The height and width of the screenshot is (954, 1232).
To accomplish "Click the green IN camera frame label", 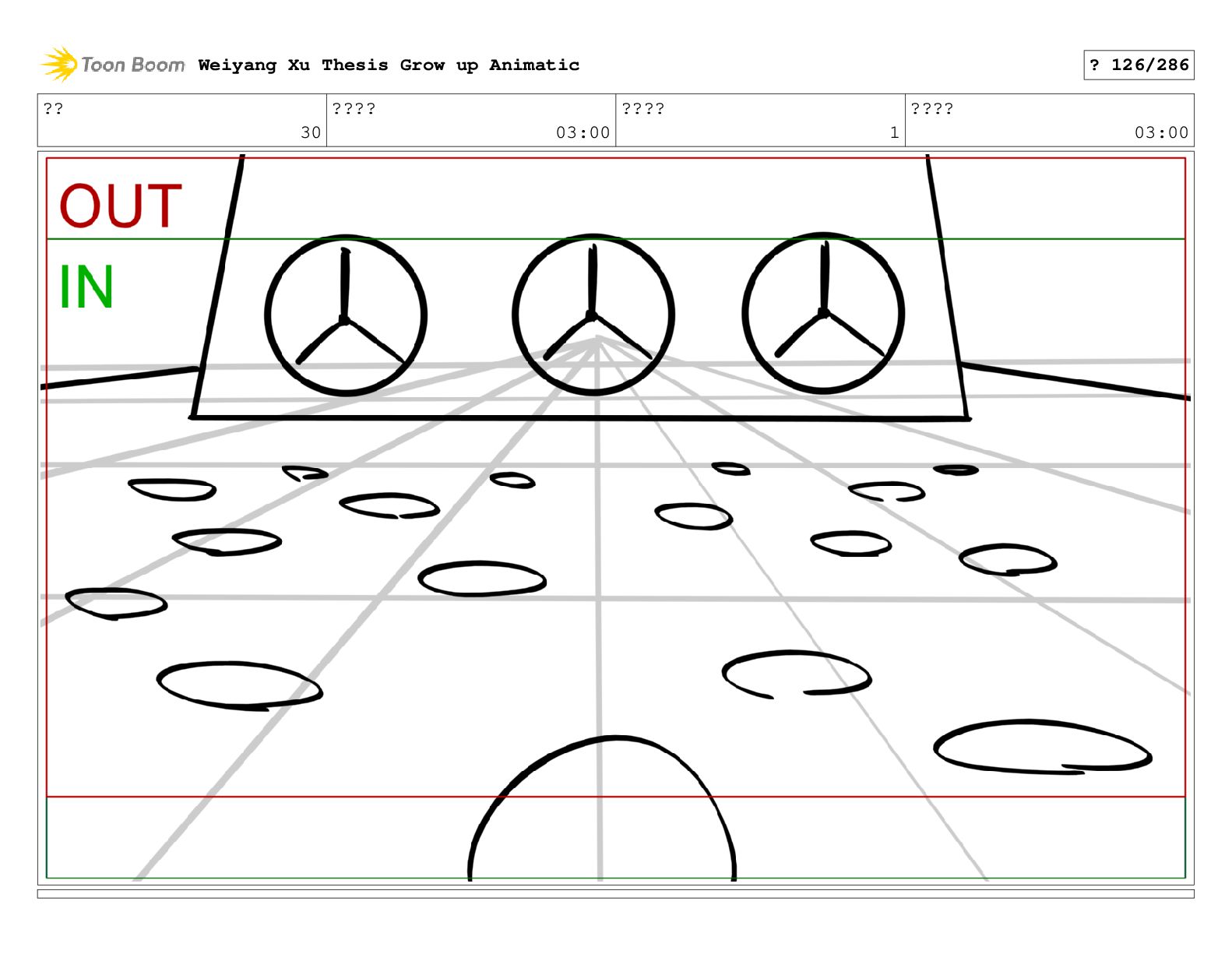I will 86,287.
